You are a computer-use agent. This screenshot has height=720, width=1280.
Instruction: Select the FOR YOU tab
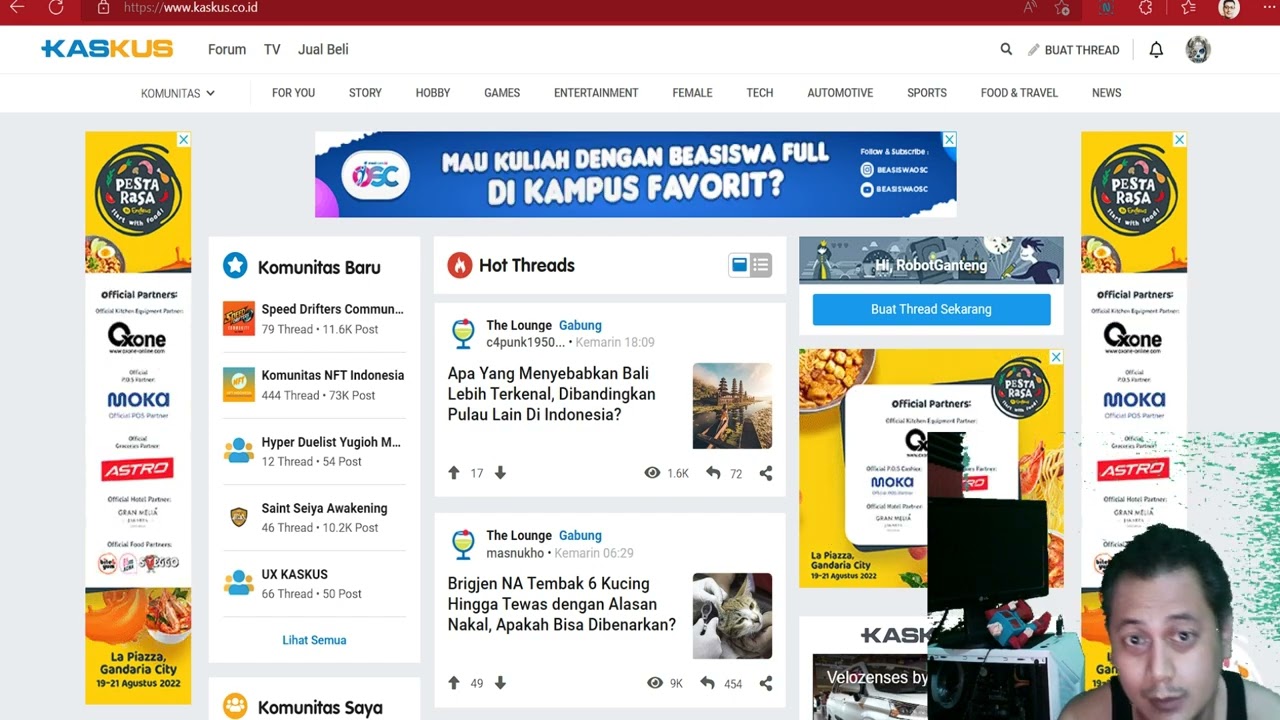tap(293, 93)
